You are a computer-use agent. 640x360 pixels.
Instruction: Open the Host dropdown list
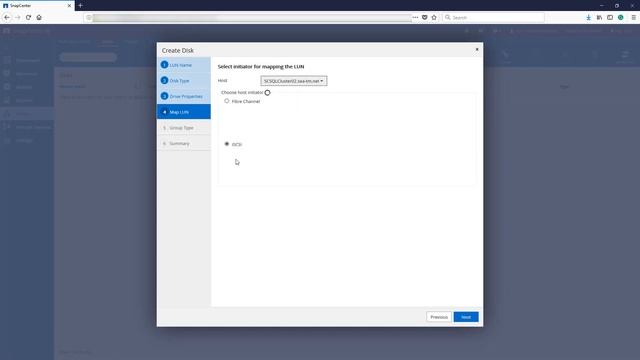click(x=293, y=81)
